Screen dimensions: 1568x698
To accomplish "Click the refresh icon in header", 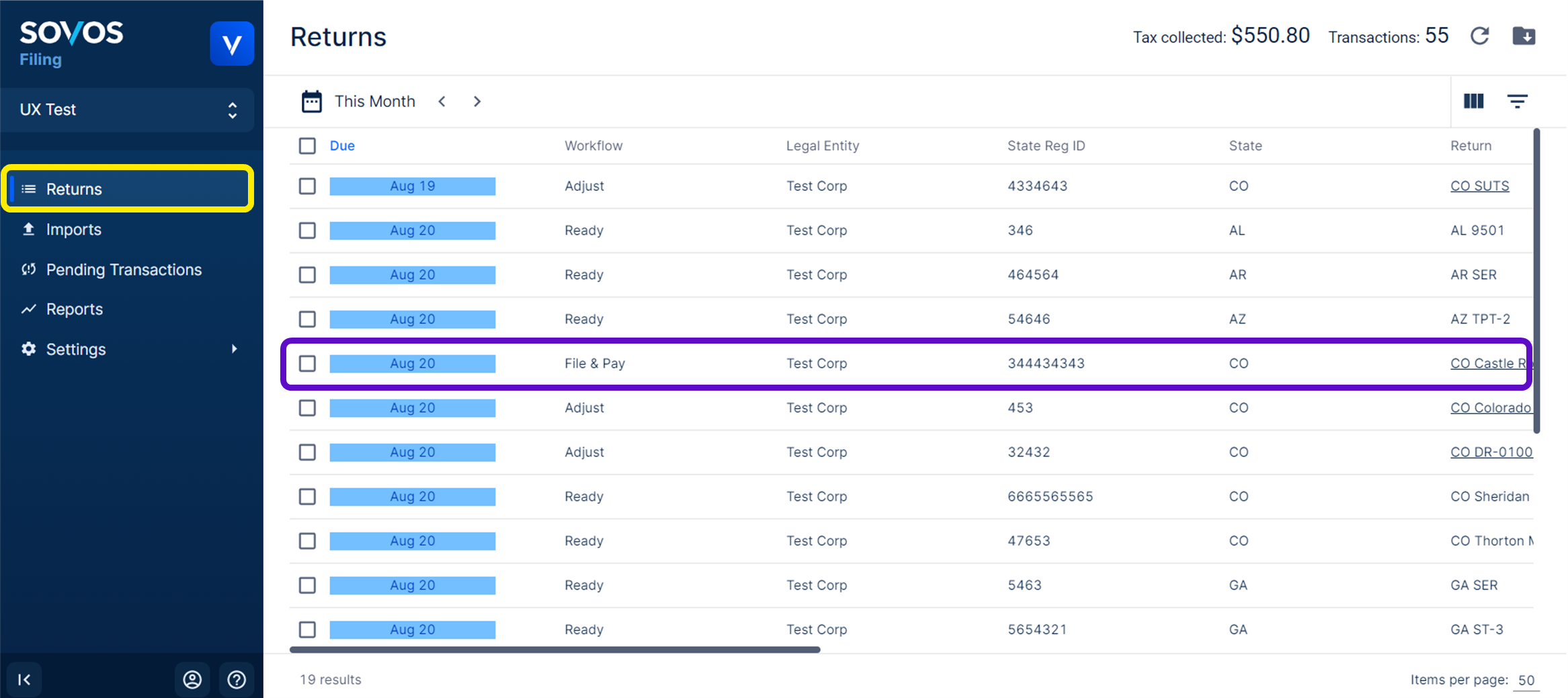I will click(x=1480, y=36).
